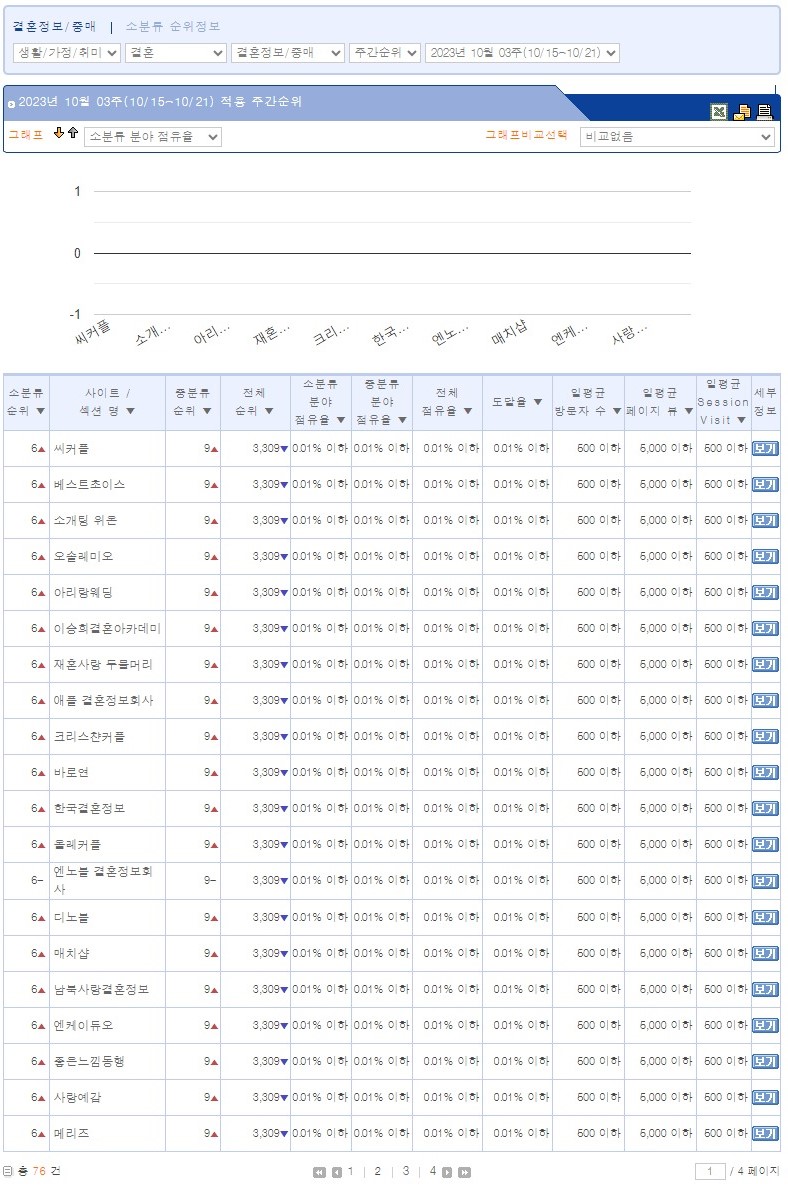Open the 2023년 10월 03주 date dropdown
Viewport: 788px width, 1190px height.
point(521,53)
